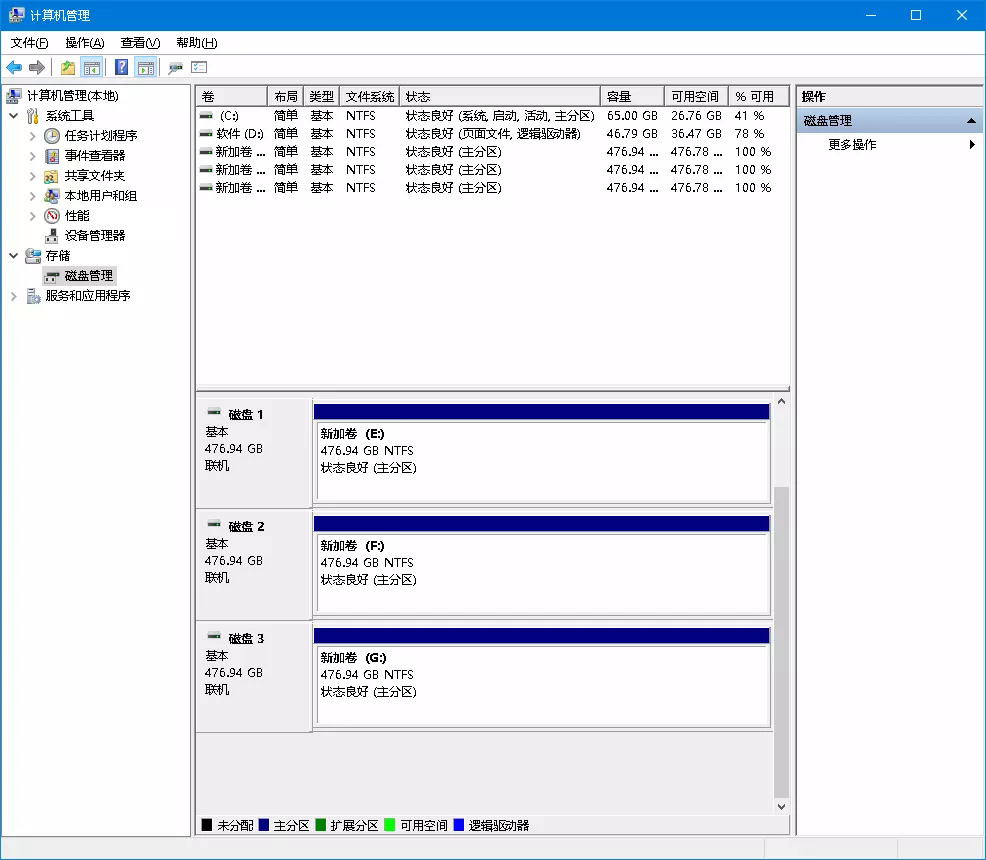Viewport: 986px width, 860px height.
Task: Collapse the 存储 tree node
Action: 13,255
